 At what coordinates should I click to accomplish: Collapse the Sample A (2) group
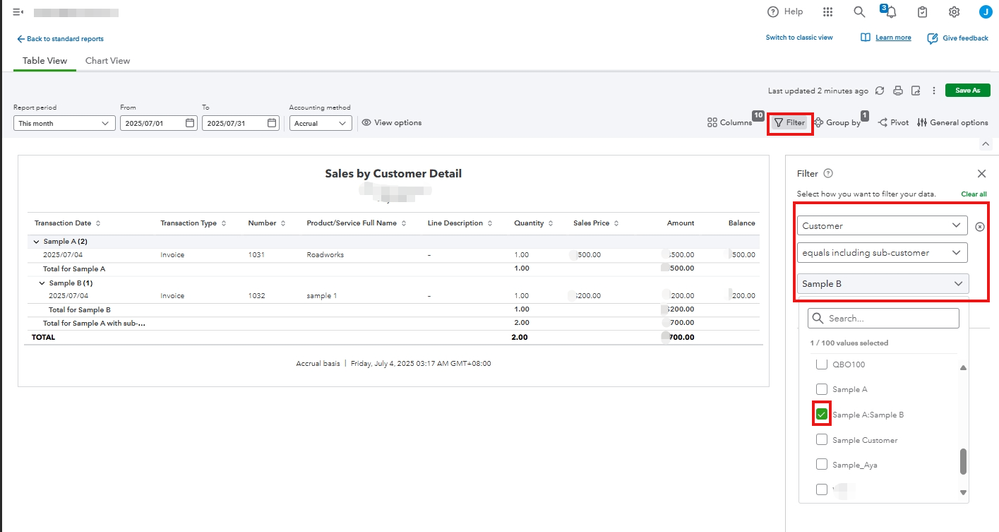click(37, 242)
